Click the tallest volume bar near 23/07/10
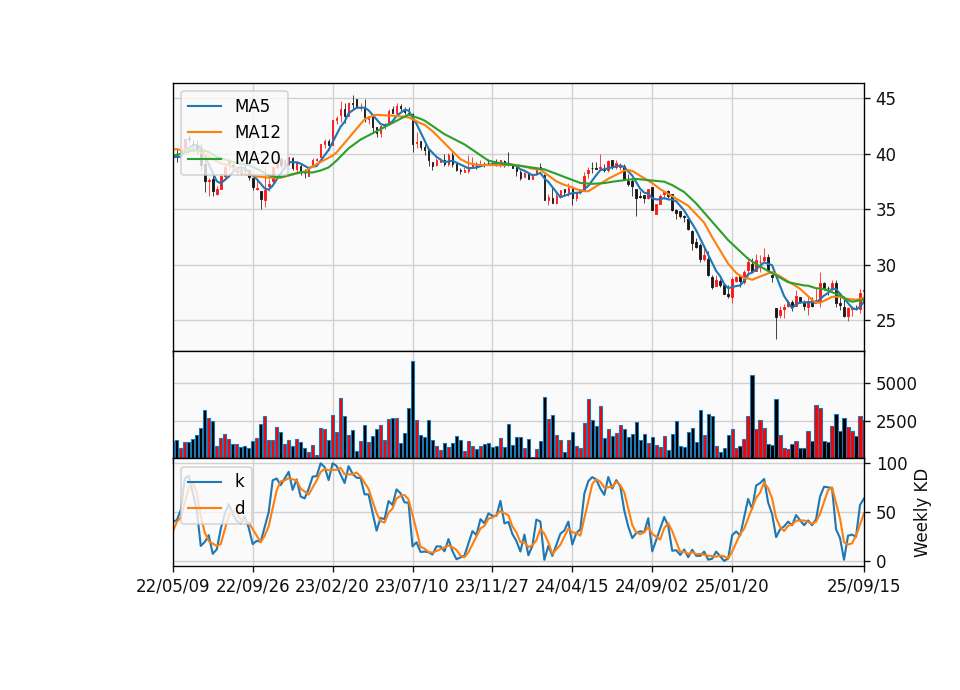Screen dimensions: 960x690 coord(413,410)
